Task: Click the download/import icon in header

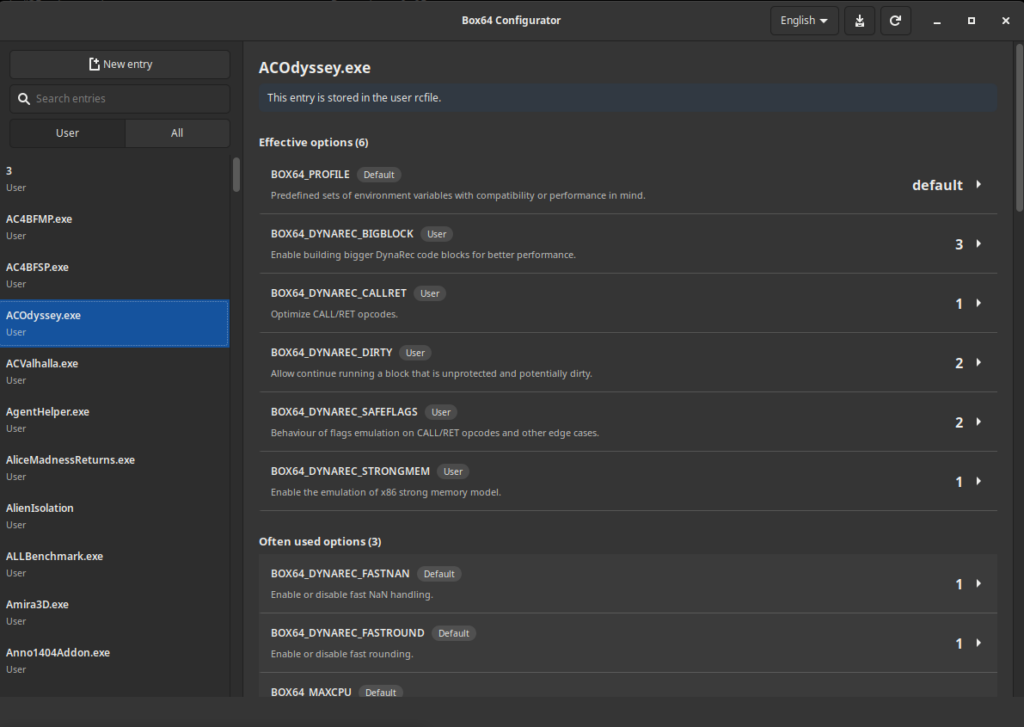Action: pyautogui.click(x=859, y=21)
